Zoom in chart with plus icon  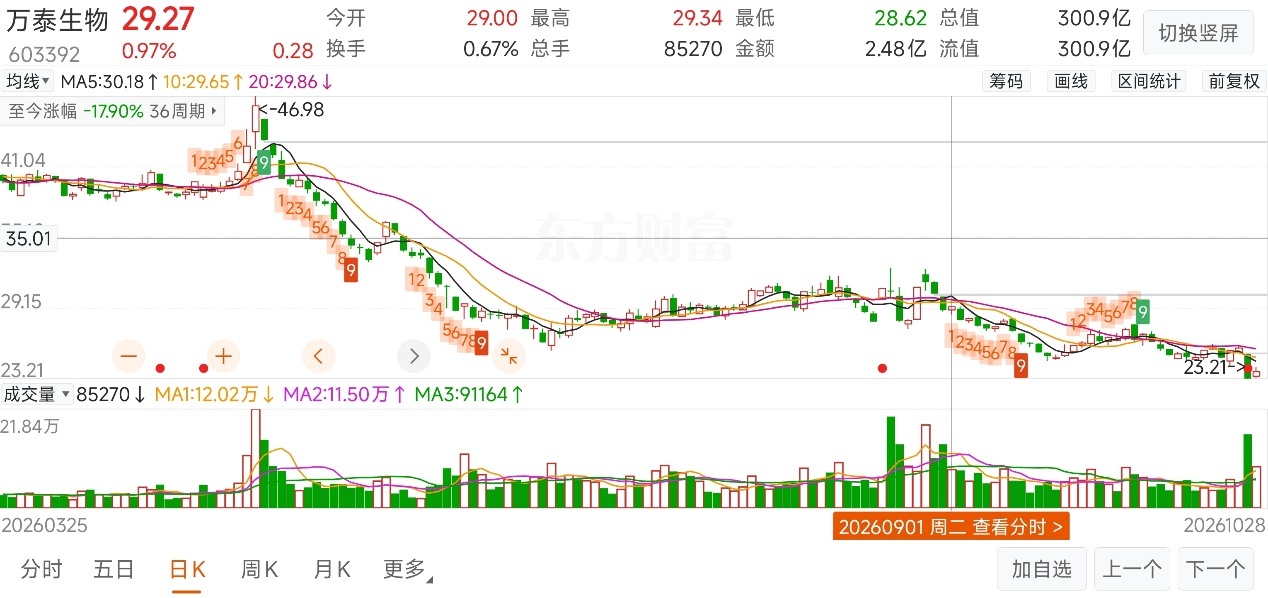[x=223, y=355]
